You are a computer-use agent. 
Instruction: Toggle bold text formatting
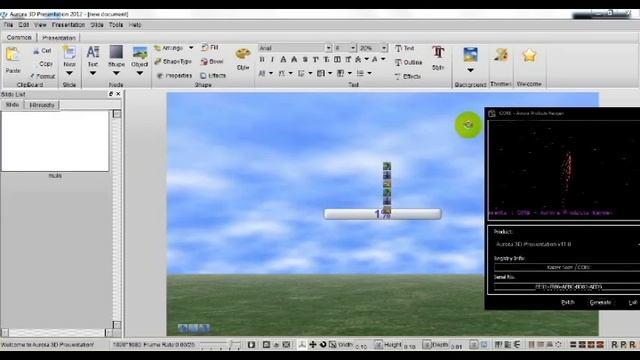262,60
